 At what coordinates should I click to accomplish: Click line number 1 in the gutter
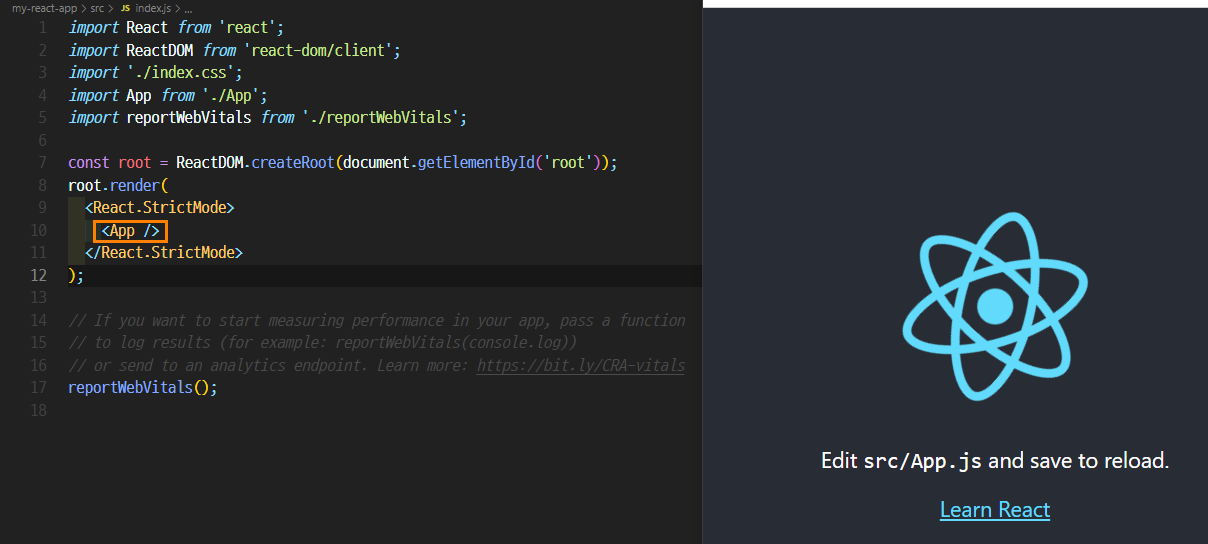[x=42, y=27]
